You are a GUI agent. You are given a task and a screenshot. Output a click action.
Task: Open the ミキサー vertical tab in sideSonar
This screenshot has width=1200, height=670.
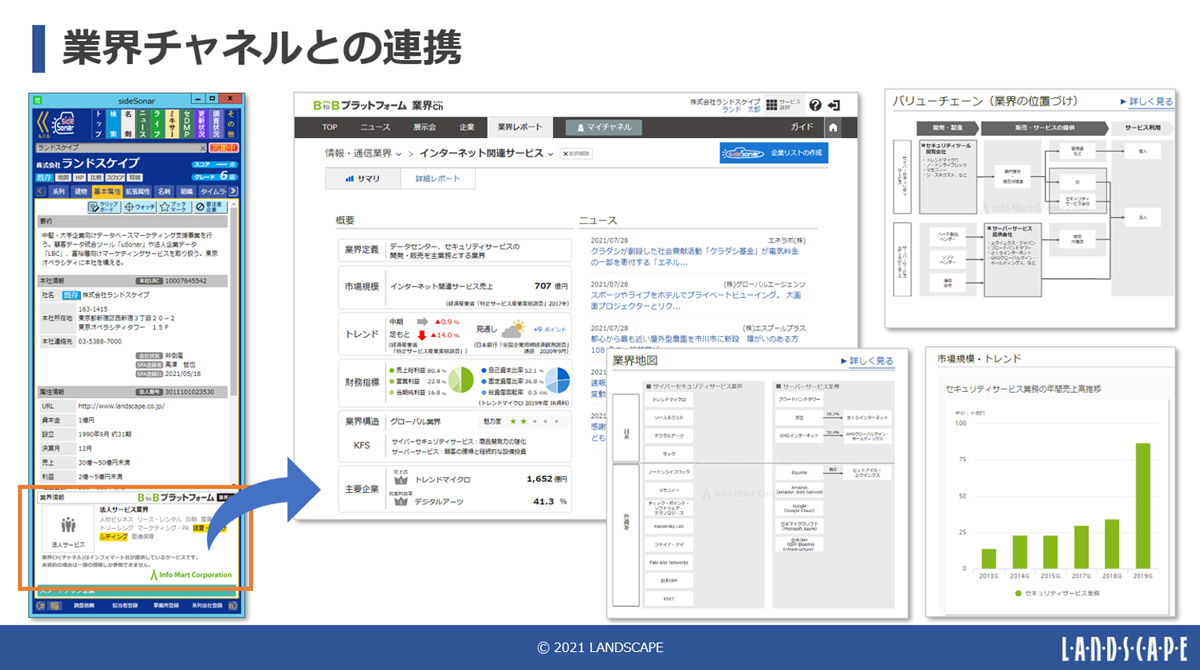tap(172, 124)
